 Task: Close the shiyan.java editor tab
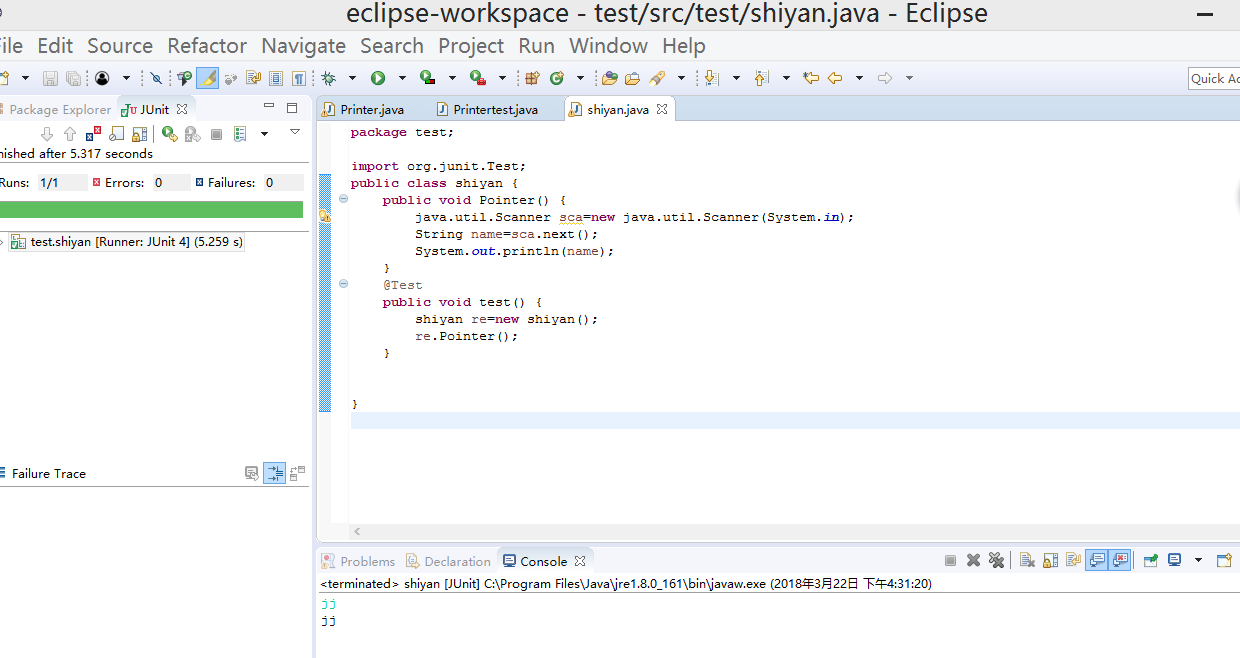[x=661, y=110]
